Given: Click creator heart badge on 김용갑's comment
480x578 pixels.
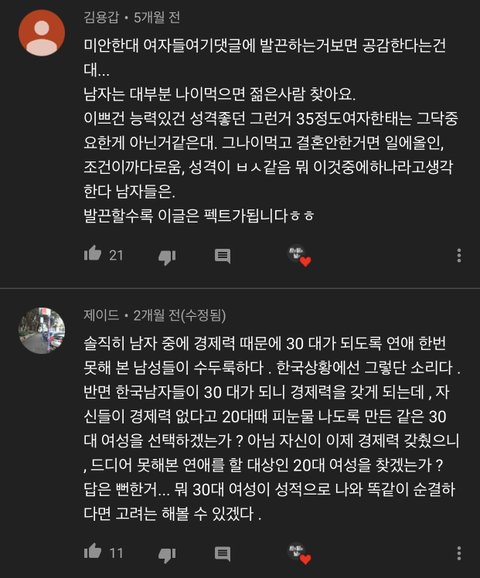Looking at the screenshot, I should click(300, 255).
